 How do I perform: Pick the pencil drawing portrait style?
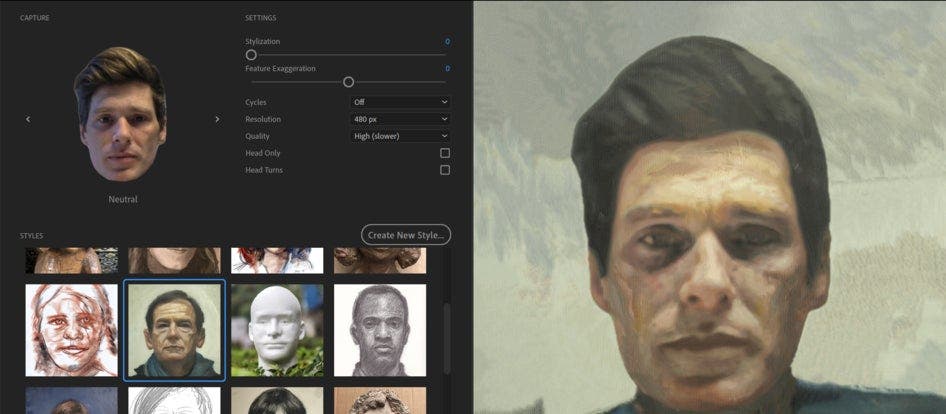pyautogui.click(x=380, y=330)
